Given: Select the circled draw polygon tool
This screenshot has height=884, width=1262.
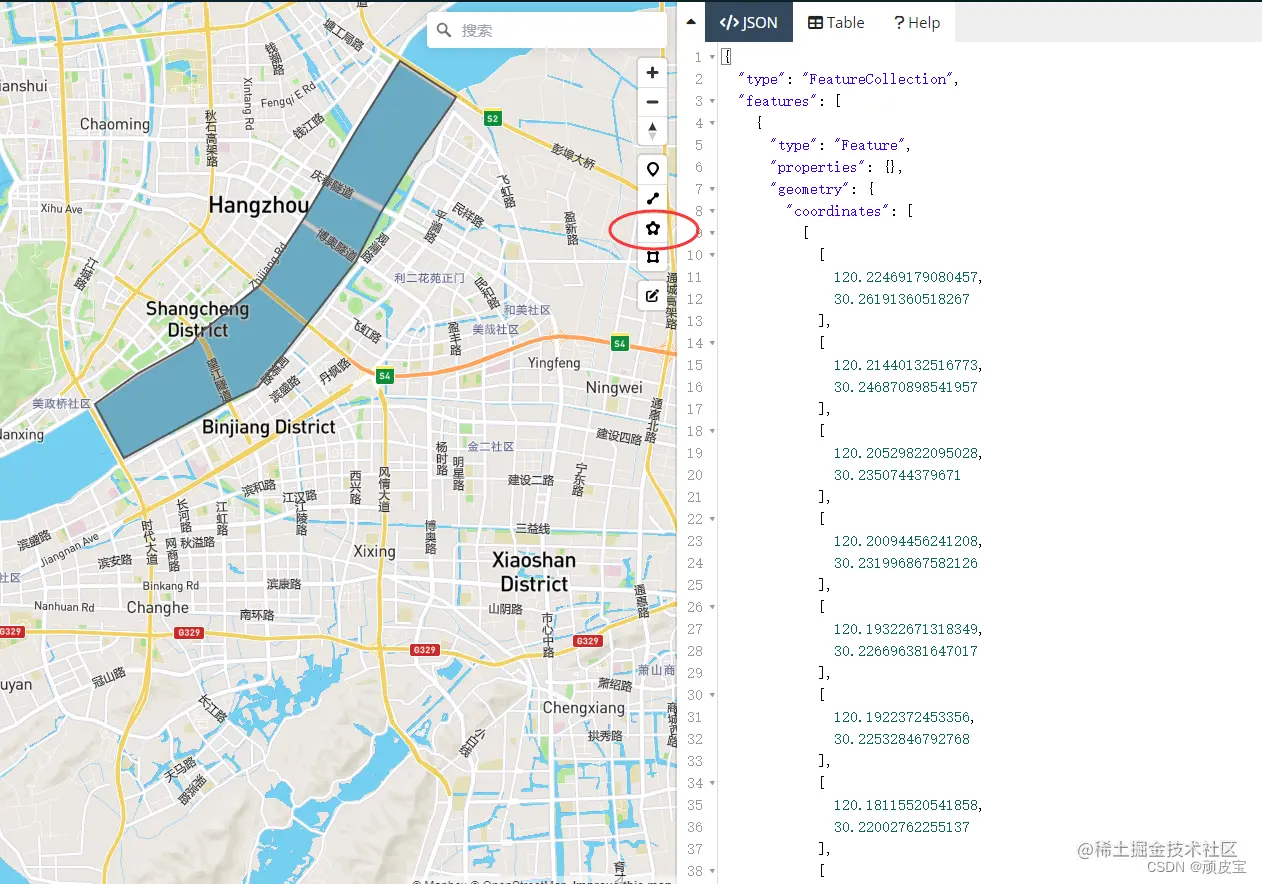Looking at the screenshot, I should point(652,228).
